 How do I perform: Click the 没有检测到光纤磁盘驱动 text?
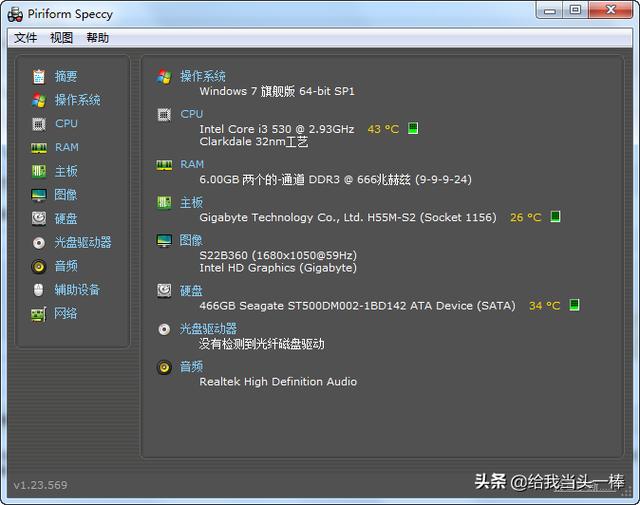(x=262, y=344)
